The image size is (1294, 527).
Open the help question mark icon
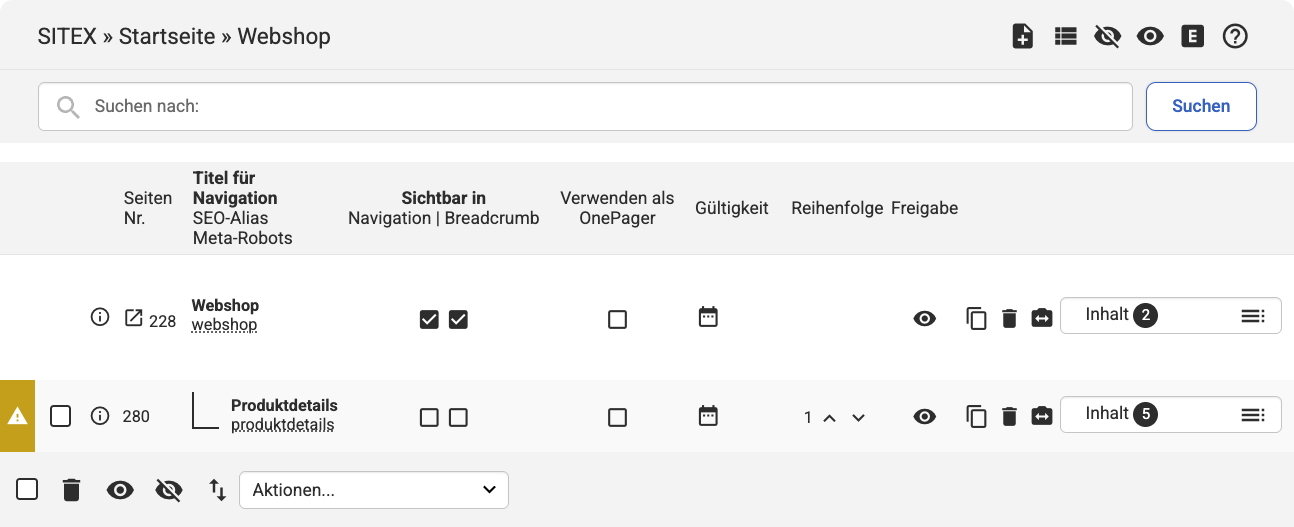coord(1236,37)
